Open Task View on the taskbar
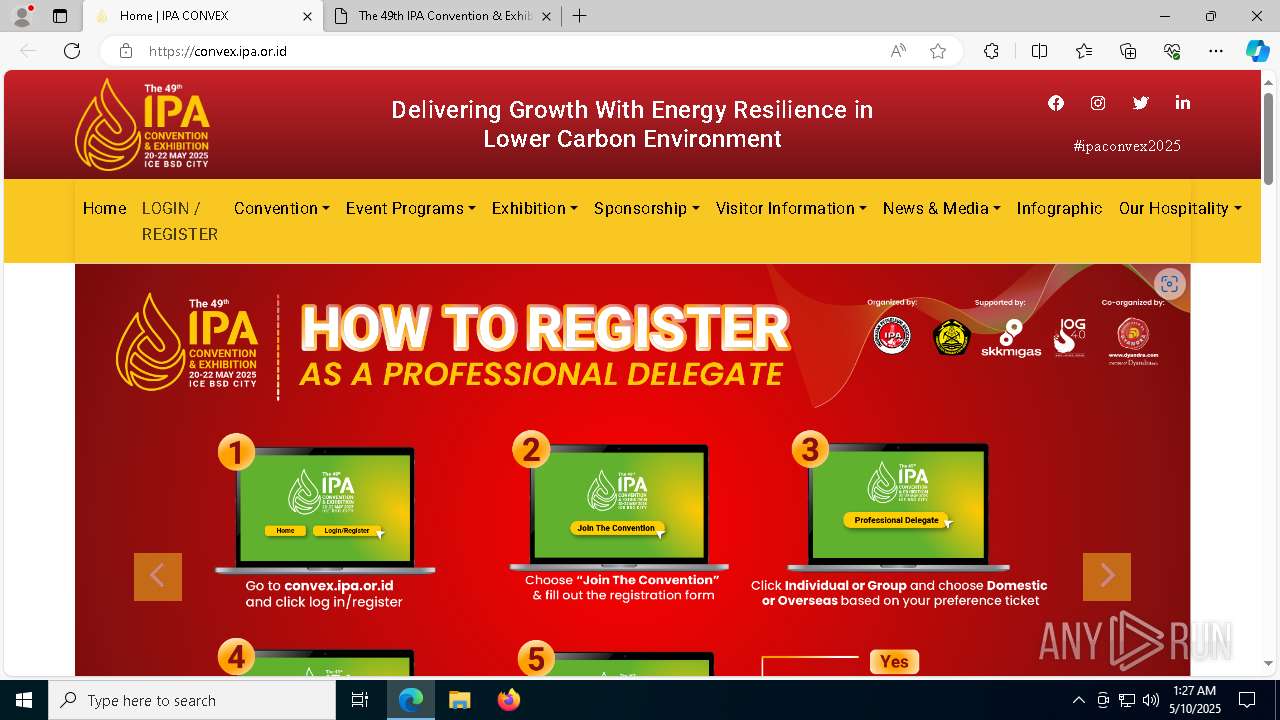The height and width of the screenshot is (720, 1280). tap(361, 700)
